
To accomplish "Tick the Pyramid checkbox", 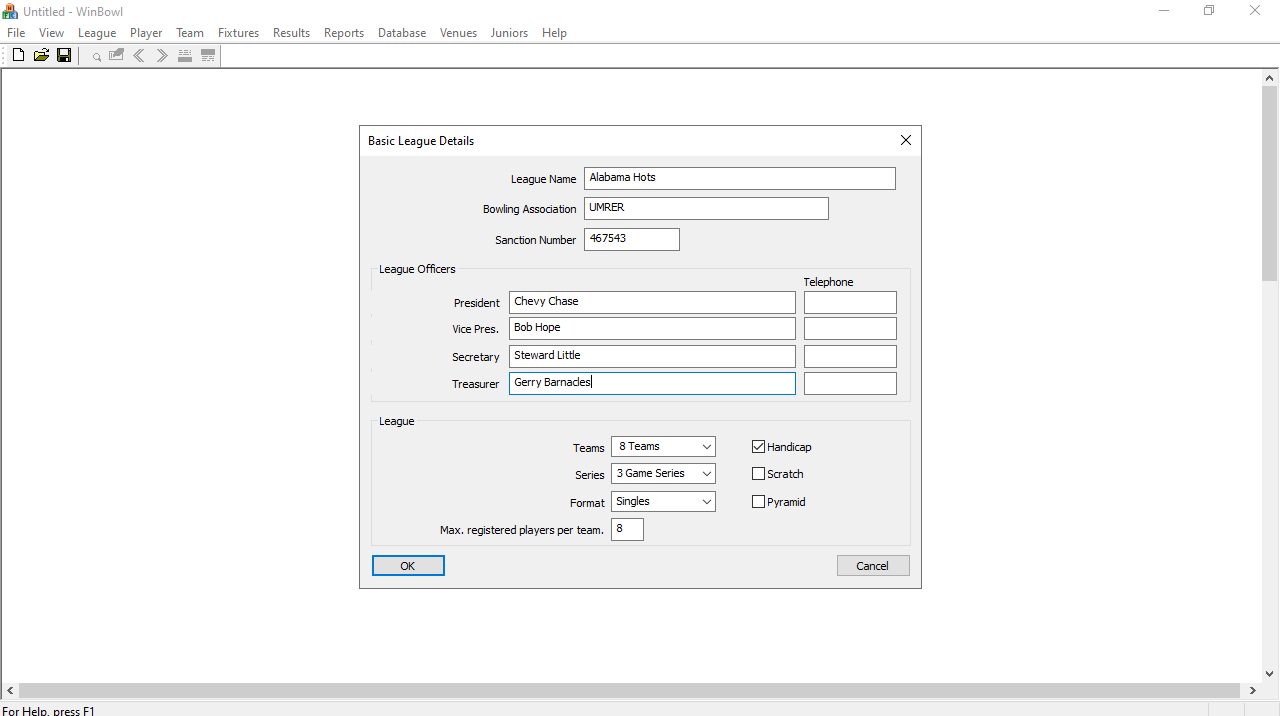I will click(758, 502).
